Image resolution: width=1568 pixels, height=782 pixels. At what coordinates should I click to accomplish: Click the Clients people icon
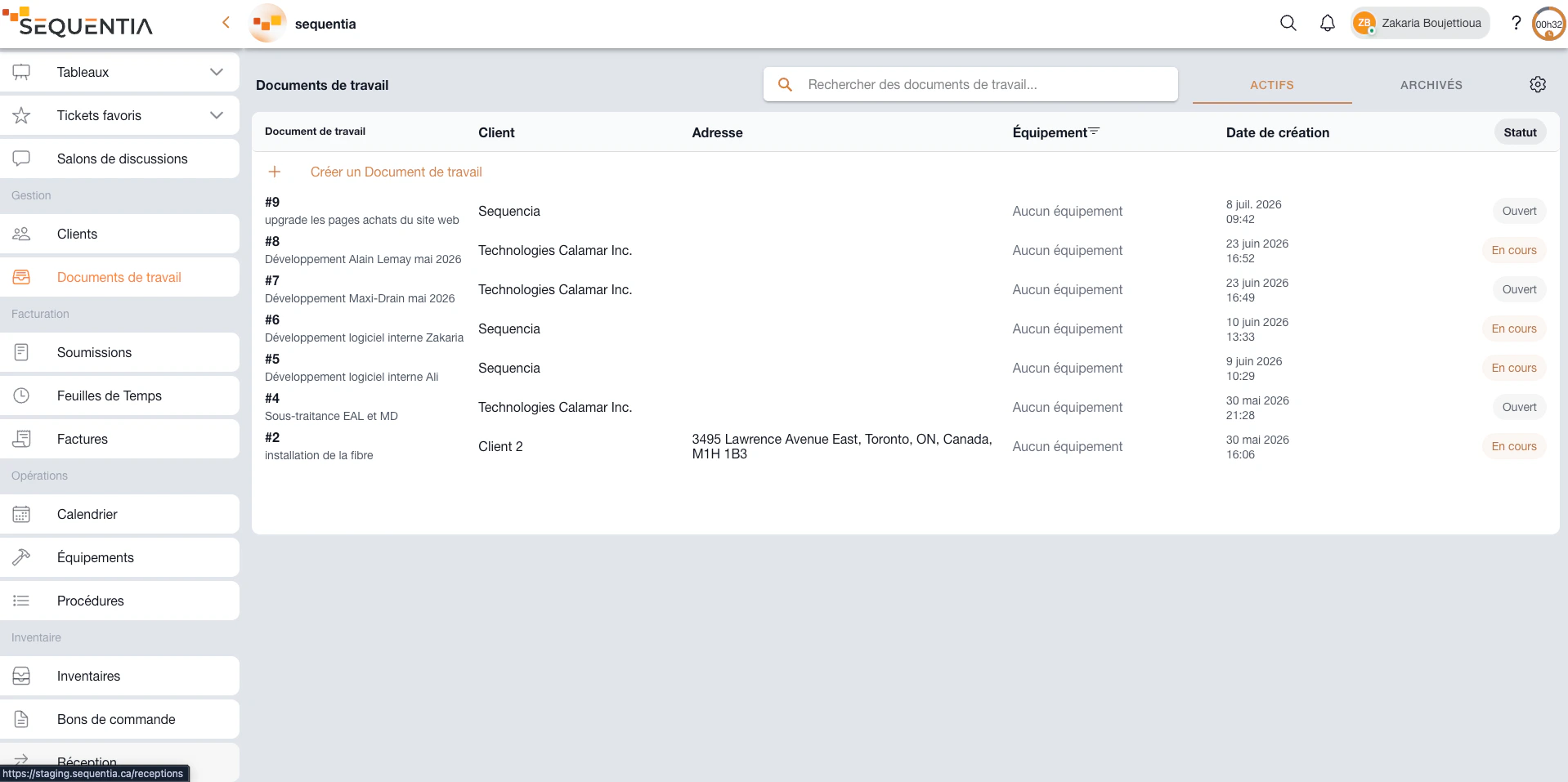click(x=21, y=234)
